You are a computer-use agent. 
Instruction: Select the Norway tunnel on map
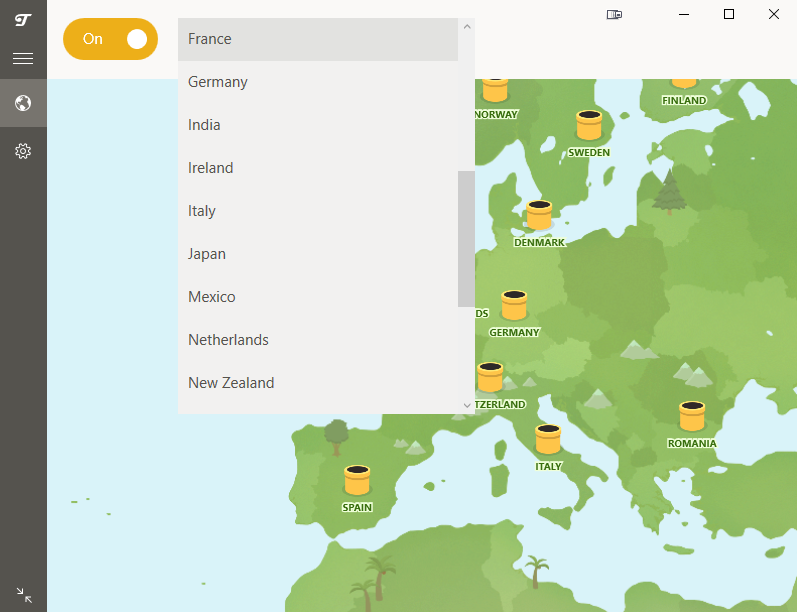click(x=495, y=90)
